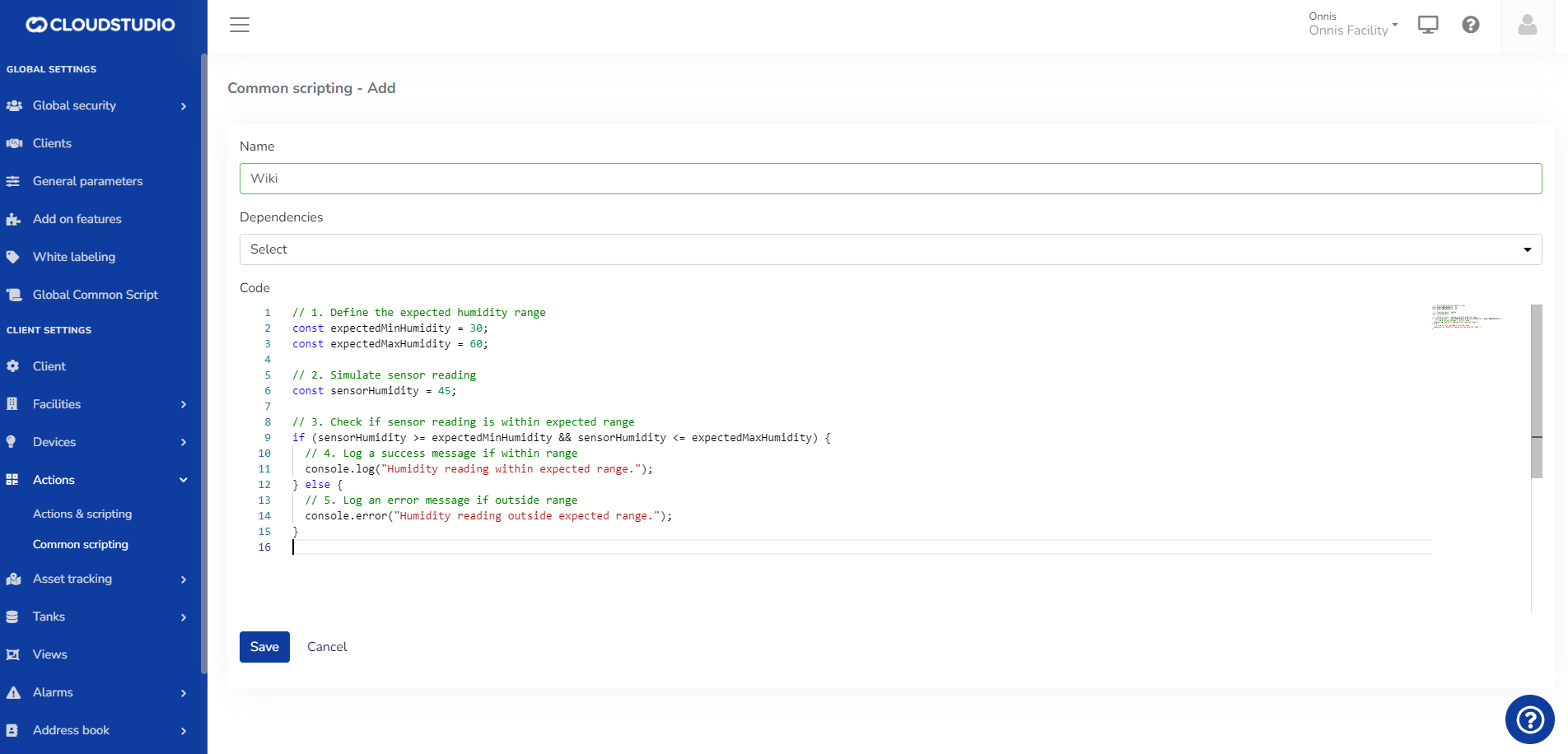This screenshot has width=1568, height=754.
Task: Open the monitor display icon
Action: coord(1428,25)
